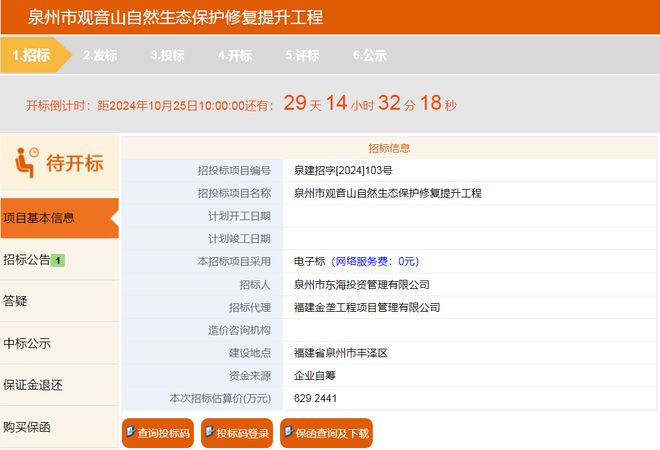
Task: Click the funding source 企业自筹
Action: pos(315,375)
